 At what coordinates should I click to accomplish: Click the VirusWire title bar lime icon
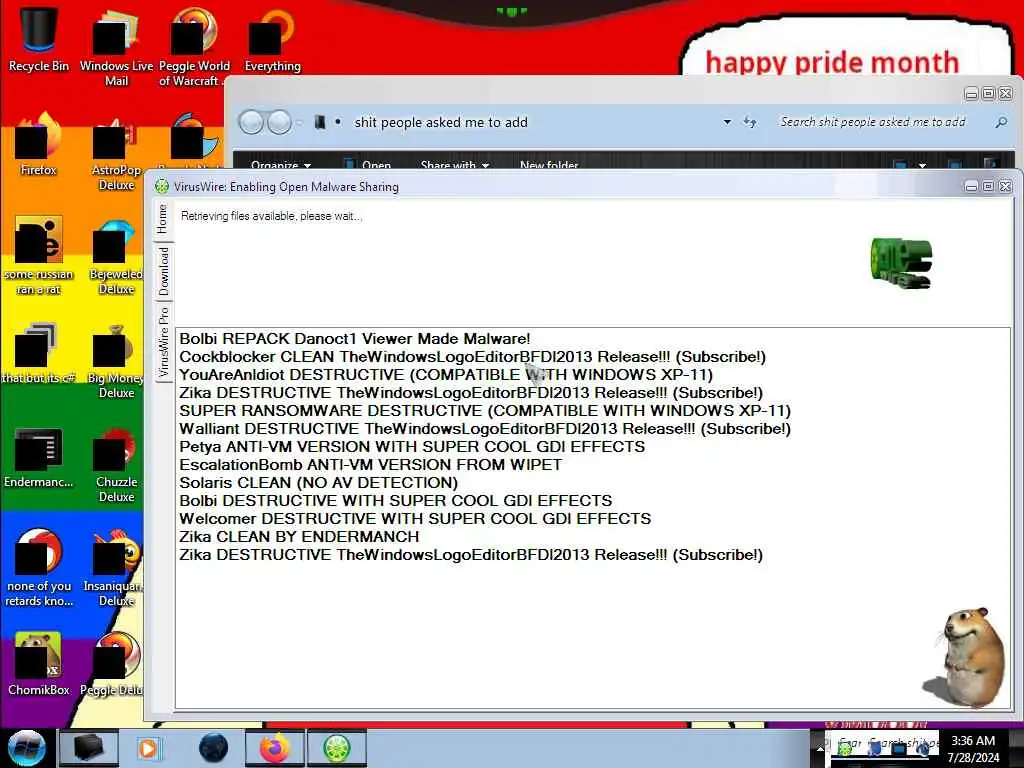[x=161, y=187]
